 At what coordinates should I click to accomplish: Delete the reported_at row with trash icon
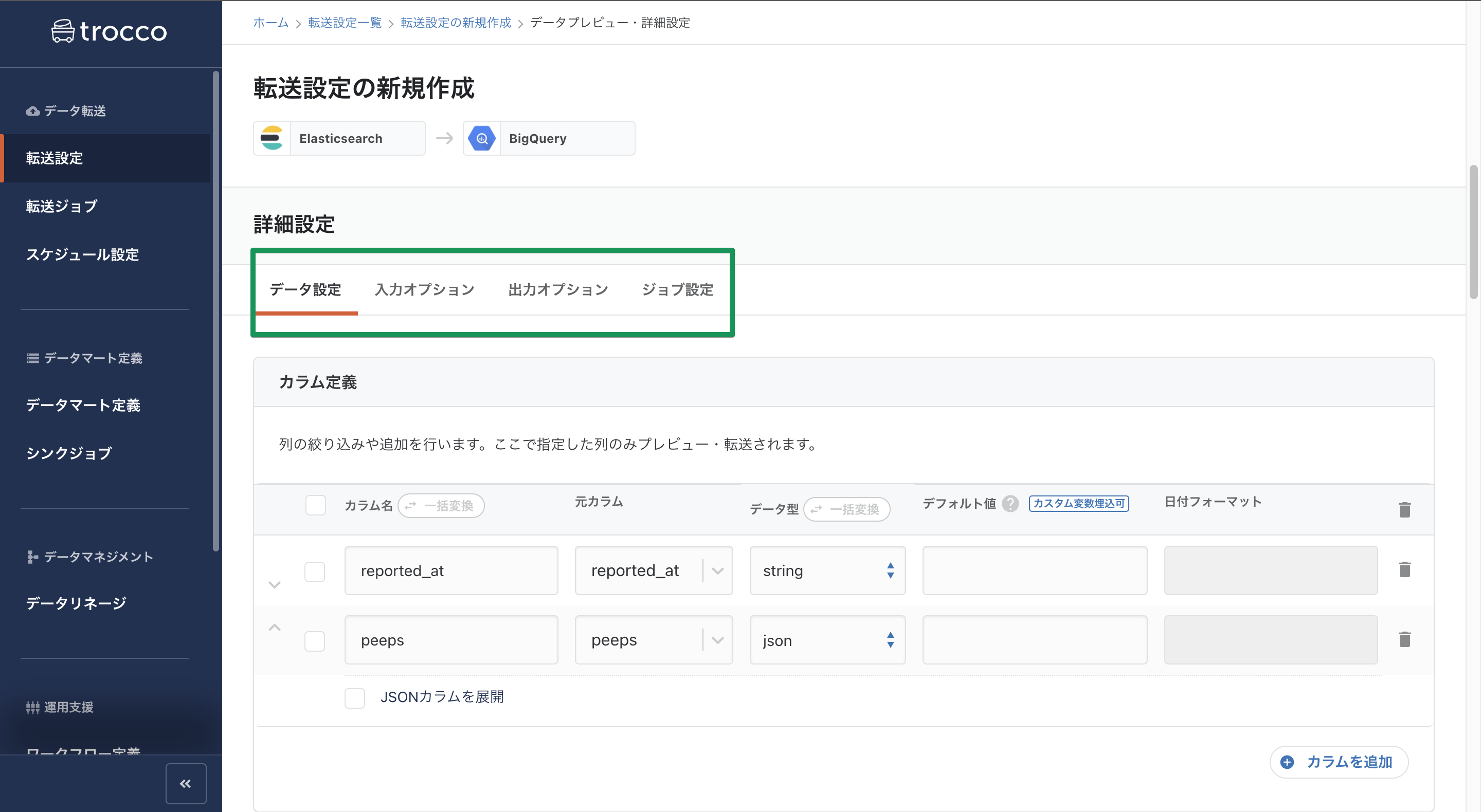pos(1405,569)
